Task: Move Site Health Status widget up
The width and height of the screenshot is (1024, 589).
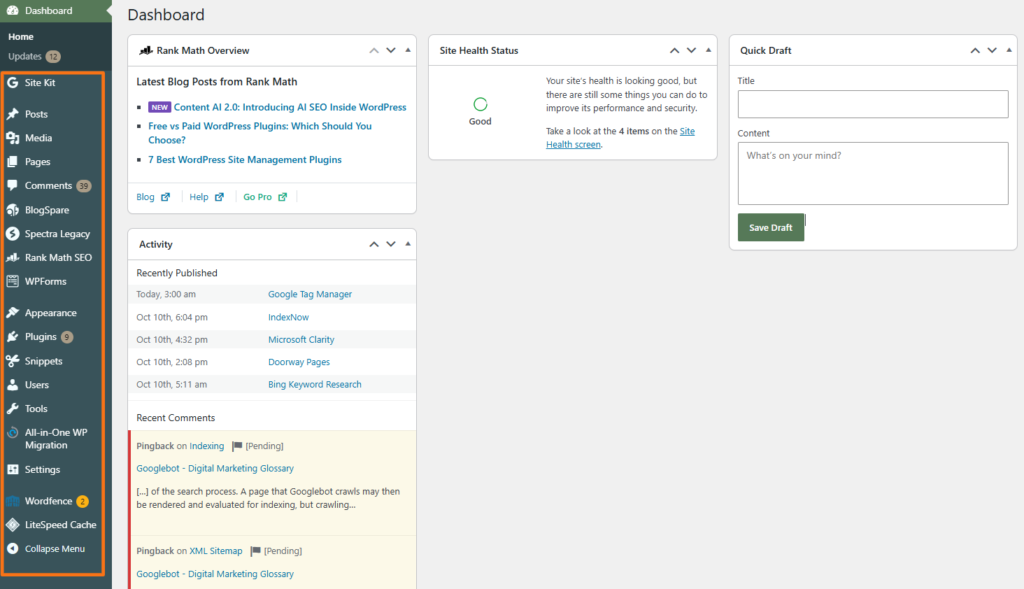Action: [674, 50]
